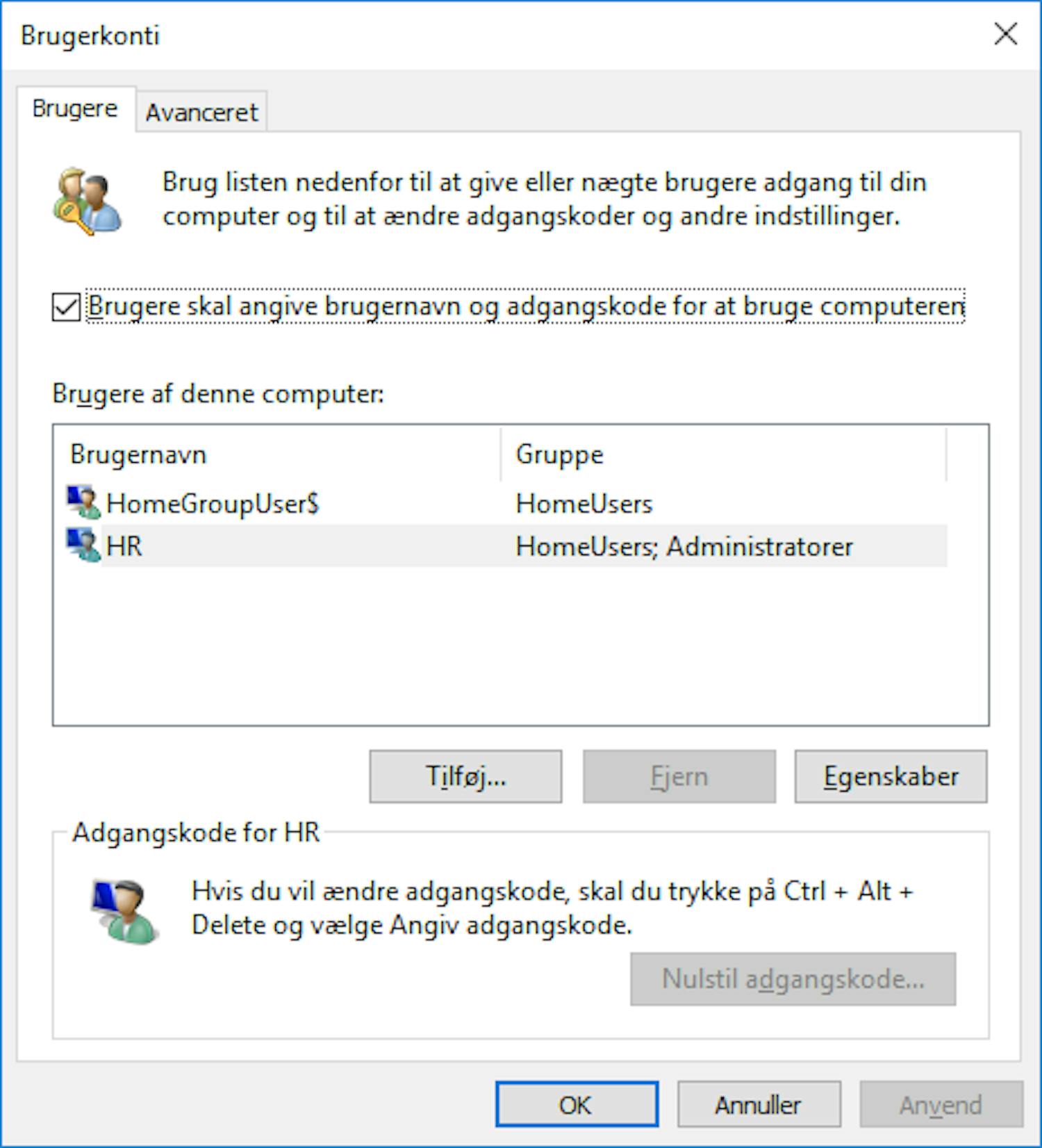Cancel with the Annuller button
Screen dimensions: 1042x1148
[759, 1104]
